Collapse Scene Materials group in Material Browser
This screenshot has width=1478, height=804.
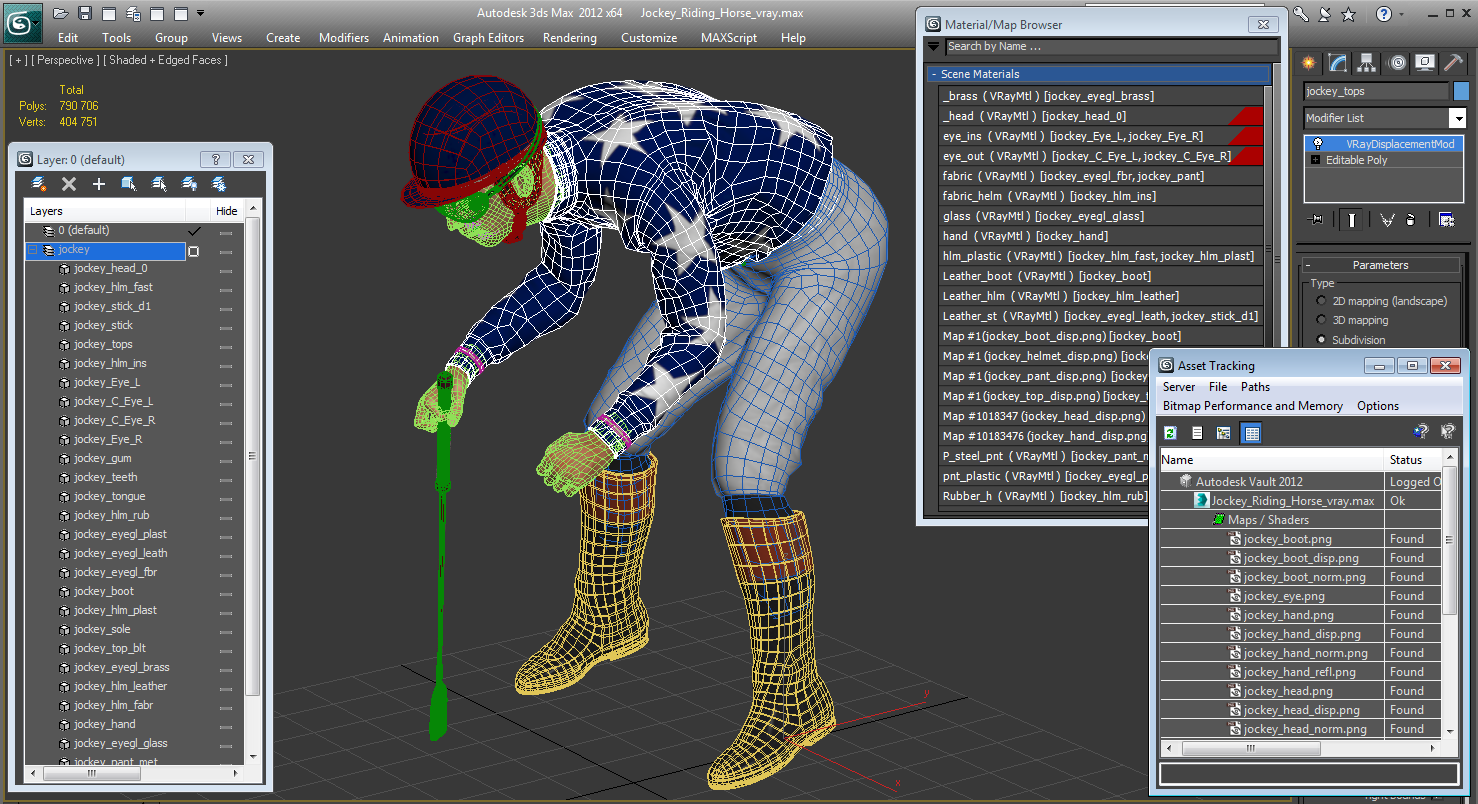click(934, 74)
